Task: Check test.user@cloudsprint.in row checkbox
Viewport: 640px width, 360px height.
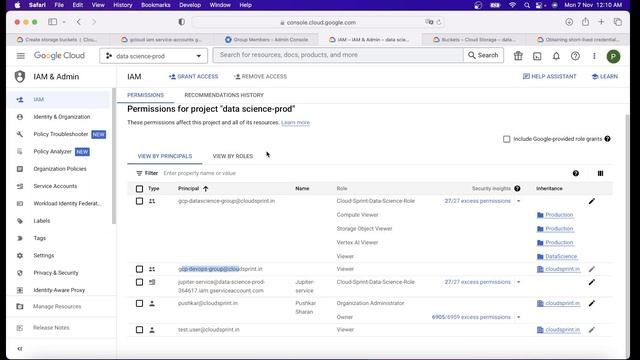Action: [x=139, y=330]
